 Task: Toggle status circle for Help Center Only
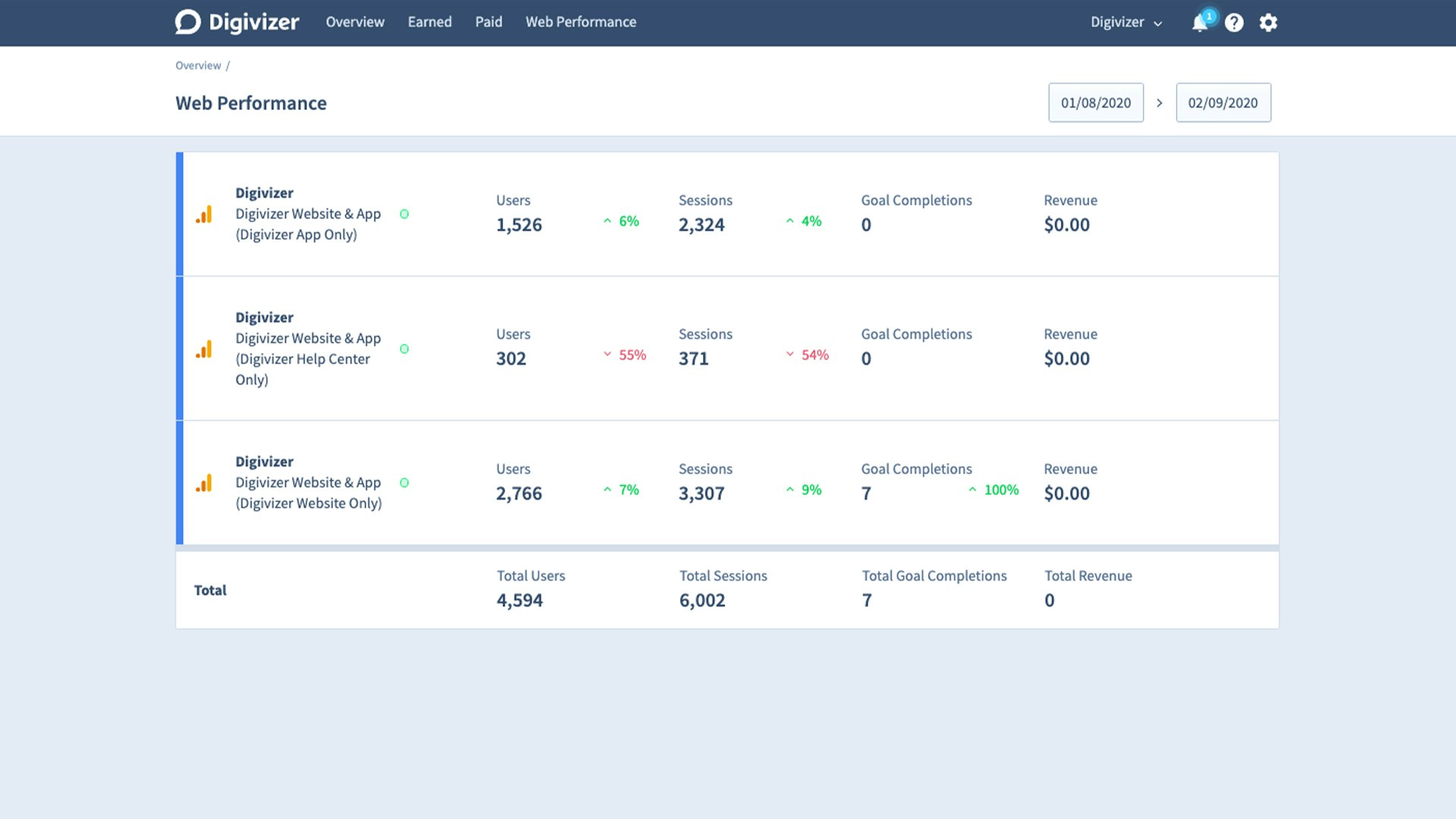pos(404,349)
